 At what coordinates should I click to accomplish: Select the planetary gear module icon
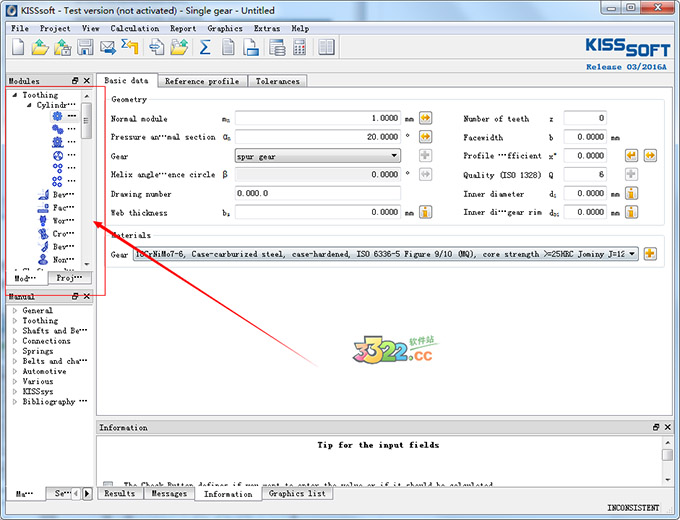[x=57, y=155]
